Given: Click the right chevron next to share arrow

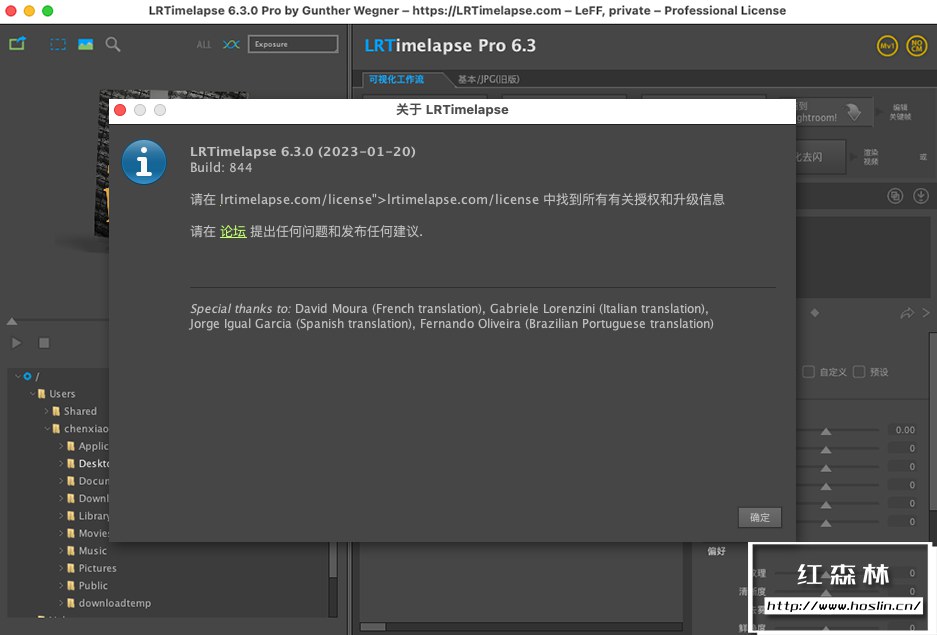Looking at the screenshot, I should (x=926, y=312).
